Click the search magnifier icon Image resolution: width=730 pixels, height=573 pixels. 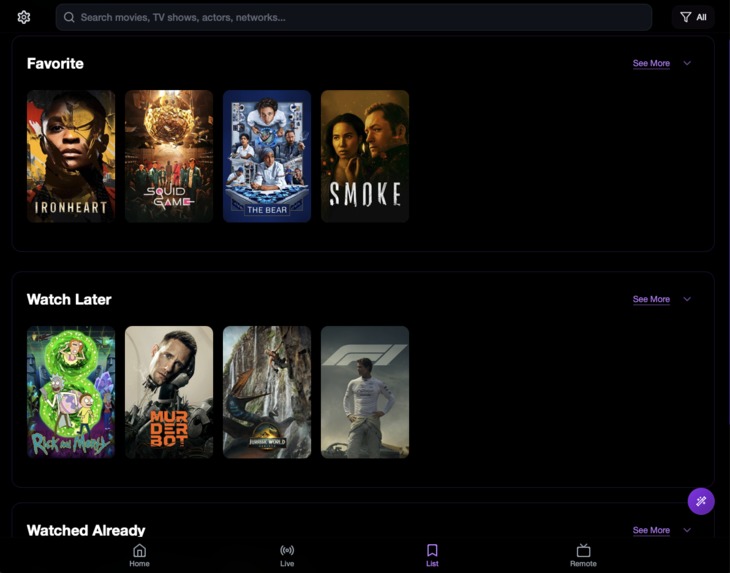coord(69,17)
